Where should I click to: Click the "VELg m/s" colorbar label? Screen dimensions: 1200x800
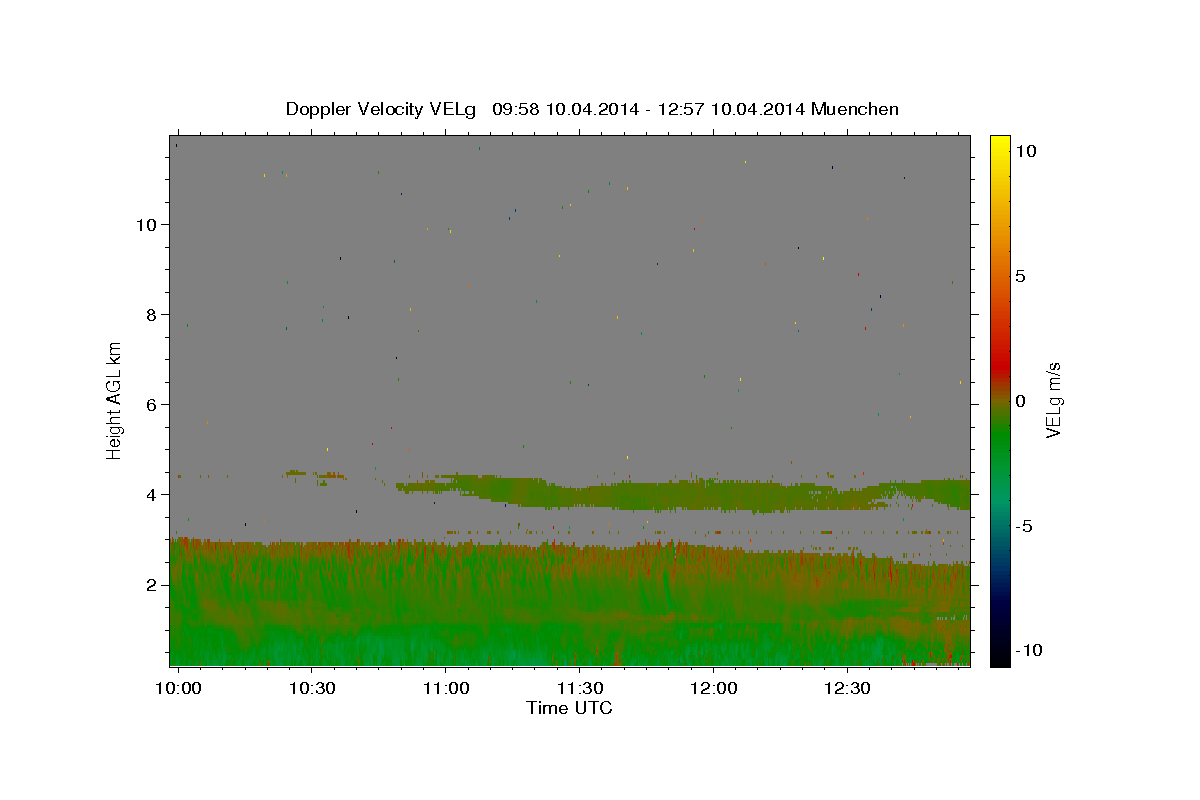1053,400
